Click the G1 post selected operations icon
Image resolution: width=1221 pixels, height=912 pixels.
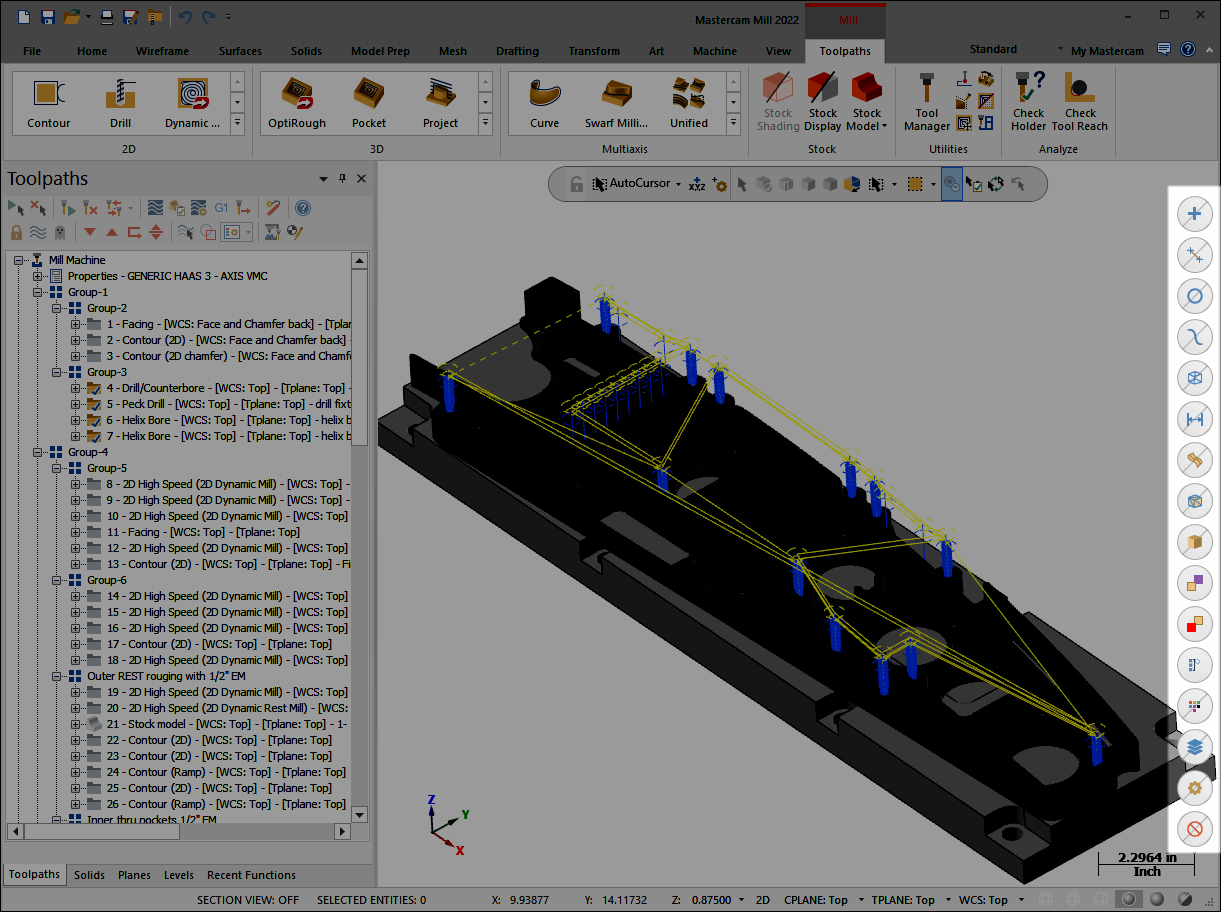coord(221,208)
